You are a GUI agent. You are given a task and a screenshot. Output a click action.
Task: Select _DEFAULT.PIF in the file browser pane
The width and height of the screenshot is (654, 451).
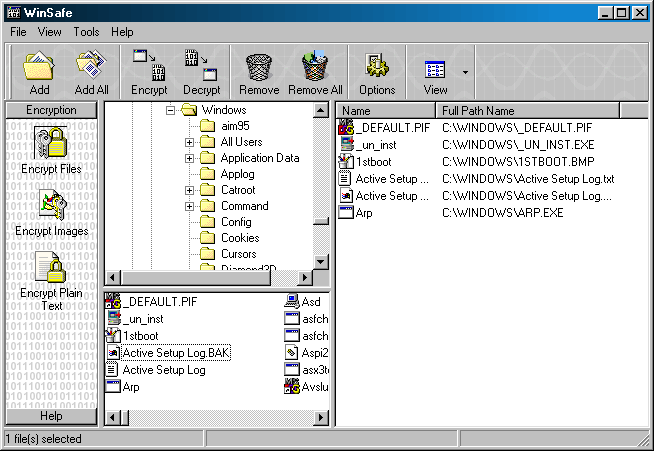[151, 302]
